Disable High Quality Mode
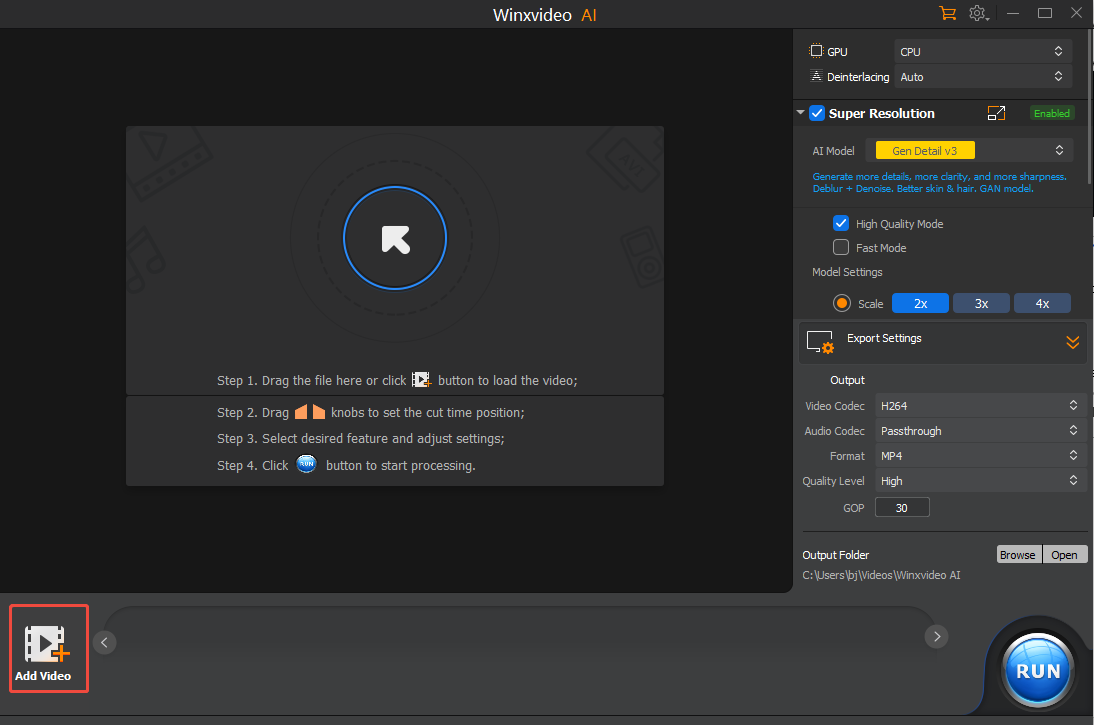1094x725 pixels. click(x=841, y=223)
